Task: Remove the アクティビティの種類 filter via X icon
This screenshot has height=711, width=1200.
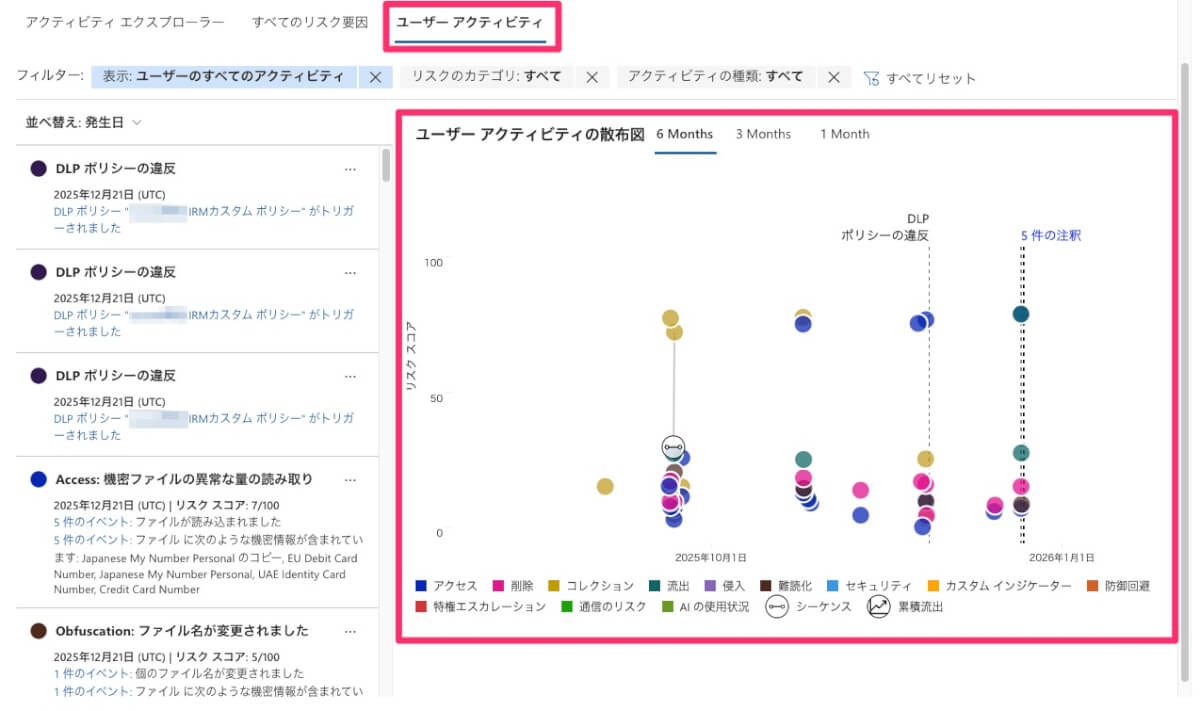Action: tap(833, 78)
